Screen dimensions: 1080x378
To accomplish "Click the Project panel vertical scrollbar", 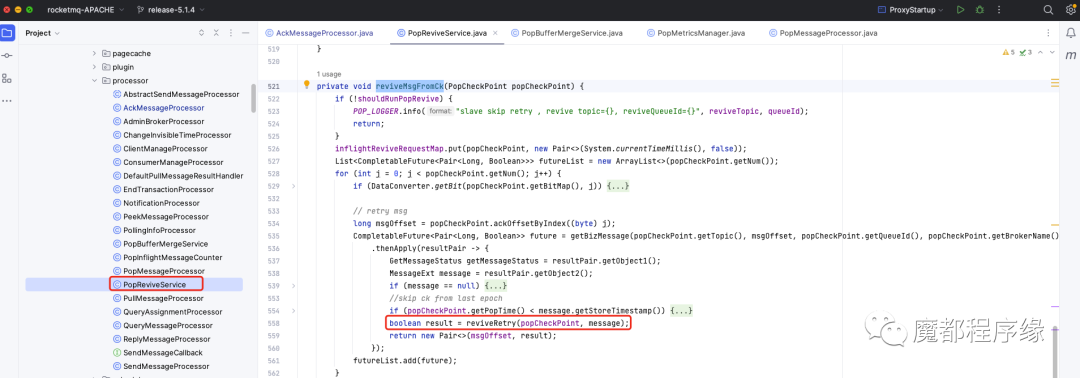I will click(x=253, y=98).
